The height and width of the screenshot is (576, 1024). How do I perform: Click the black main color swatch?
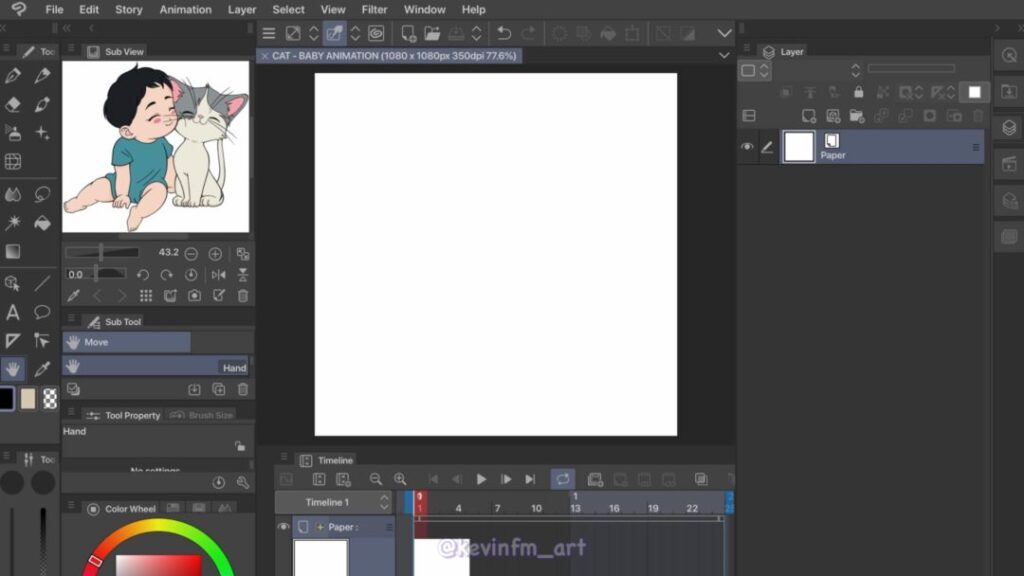pos(6,399)
